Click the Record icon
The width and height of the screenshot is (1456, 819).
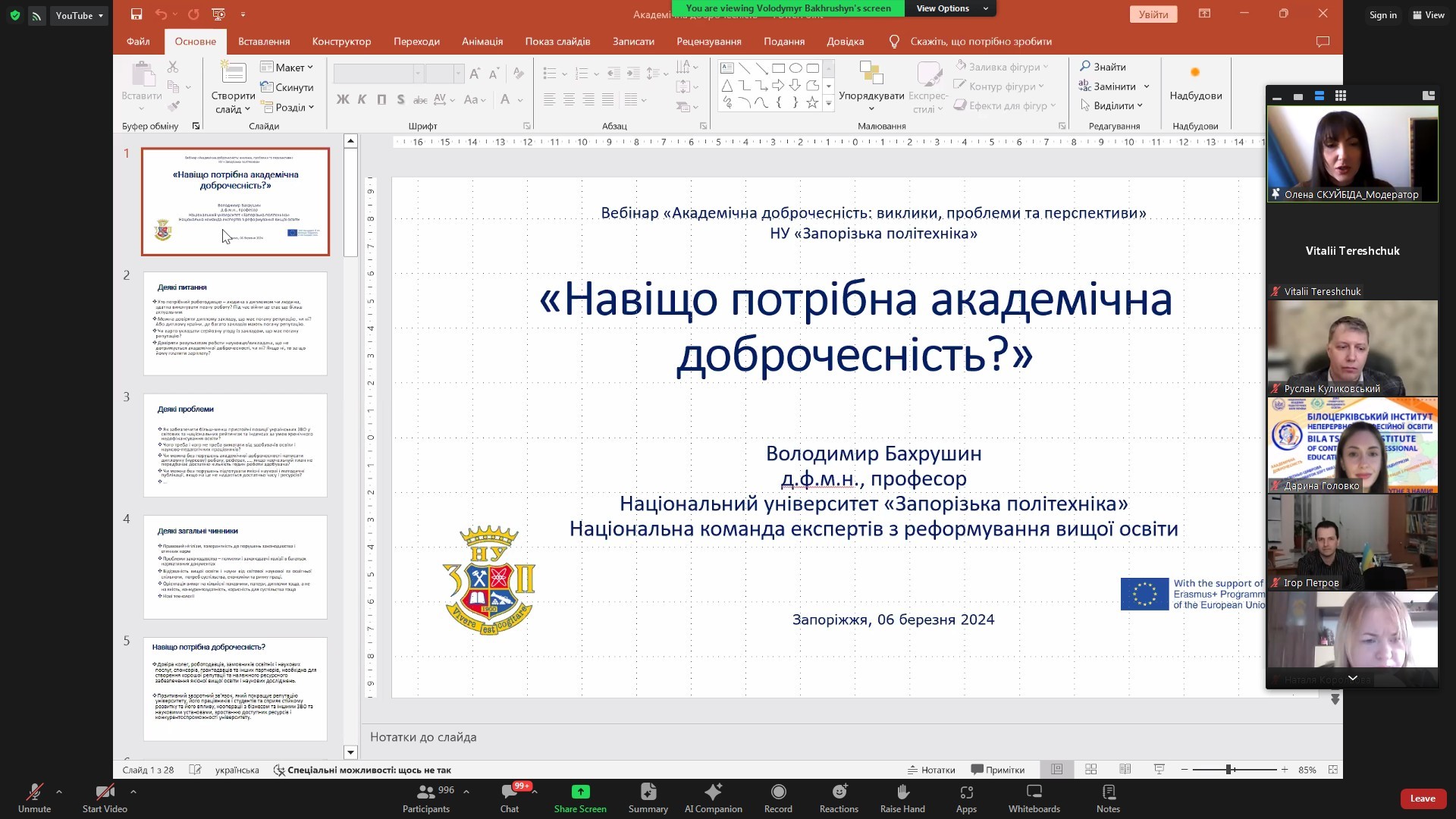click(x=778, y=792)
